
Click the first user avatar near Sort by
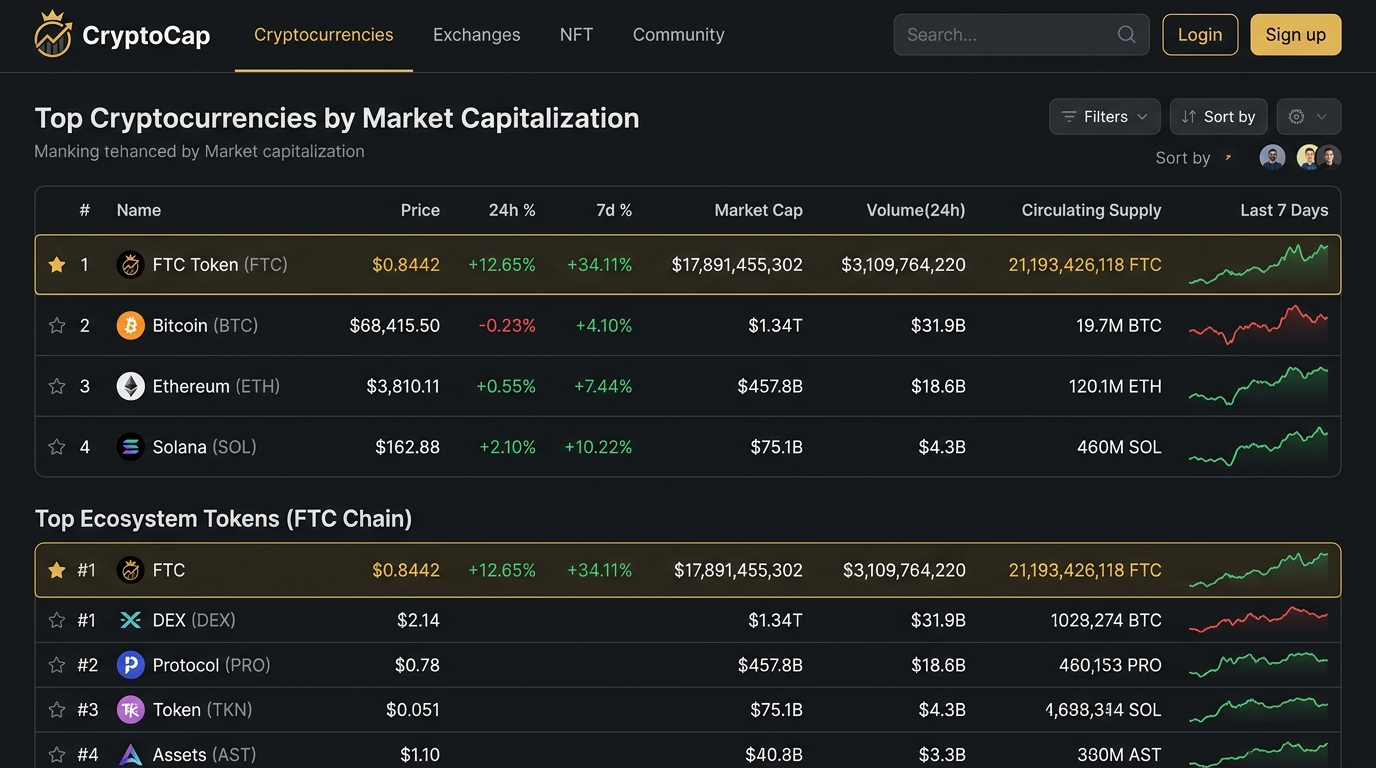coord(1272,157)
